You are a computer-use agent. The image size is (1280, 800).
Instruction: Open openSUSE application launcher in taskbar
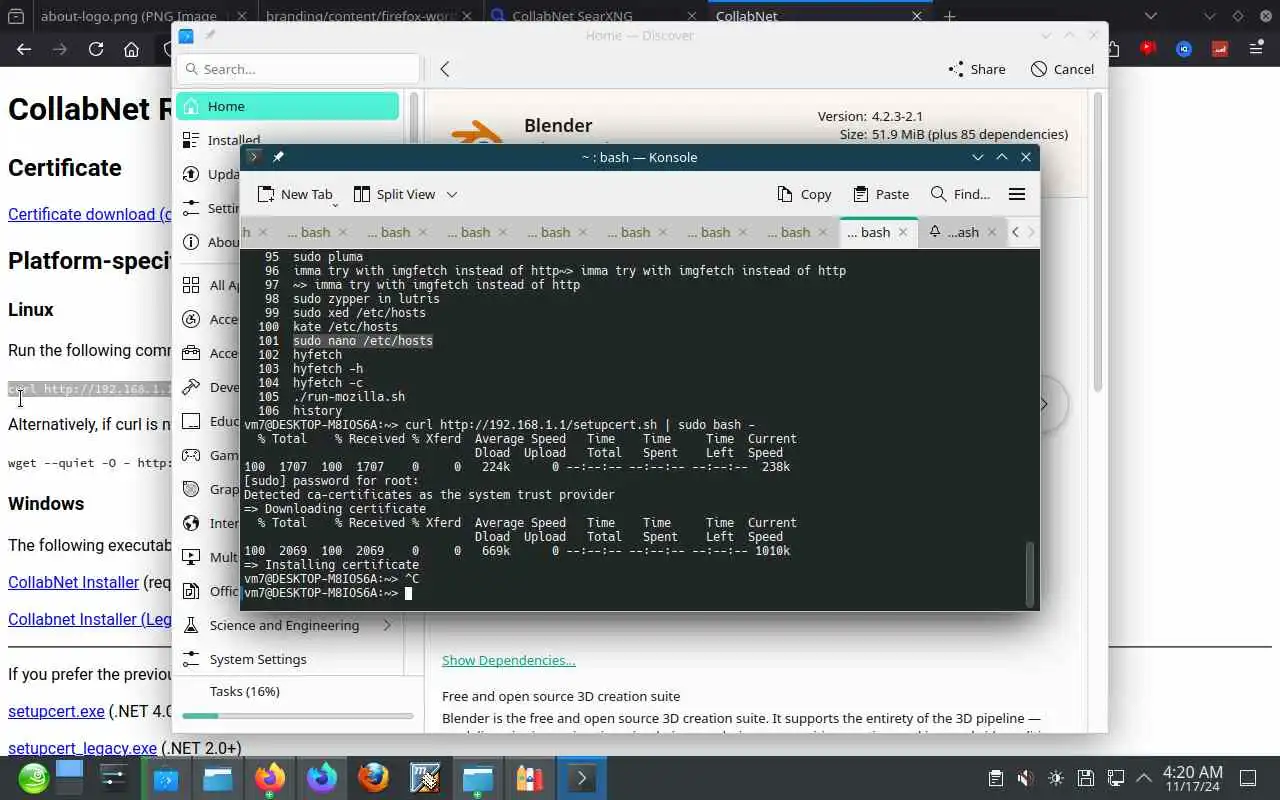pyautogui.click(x=33, y=777)
